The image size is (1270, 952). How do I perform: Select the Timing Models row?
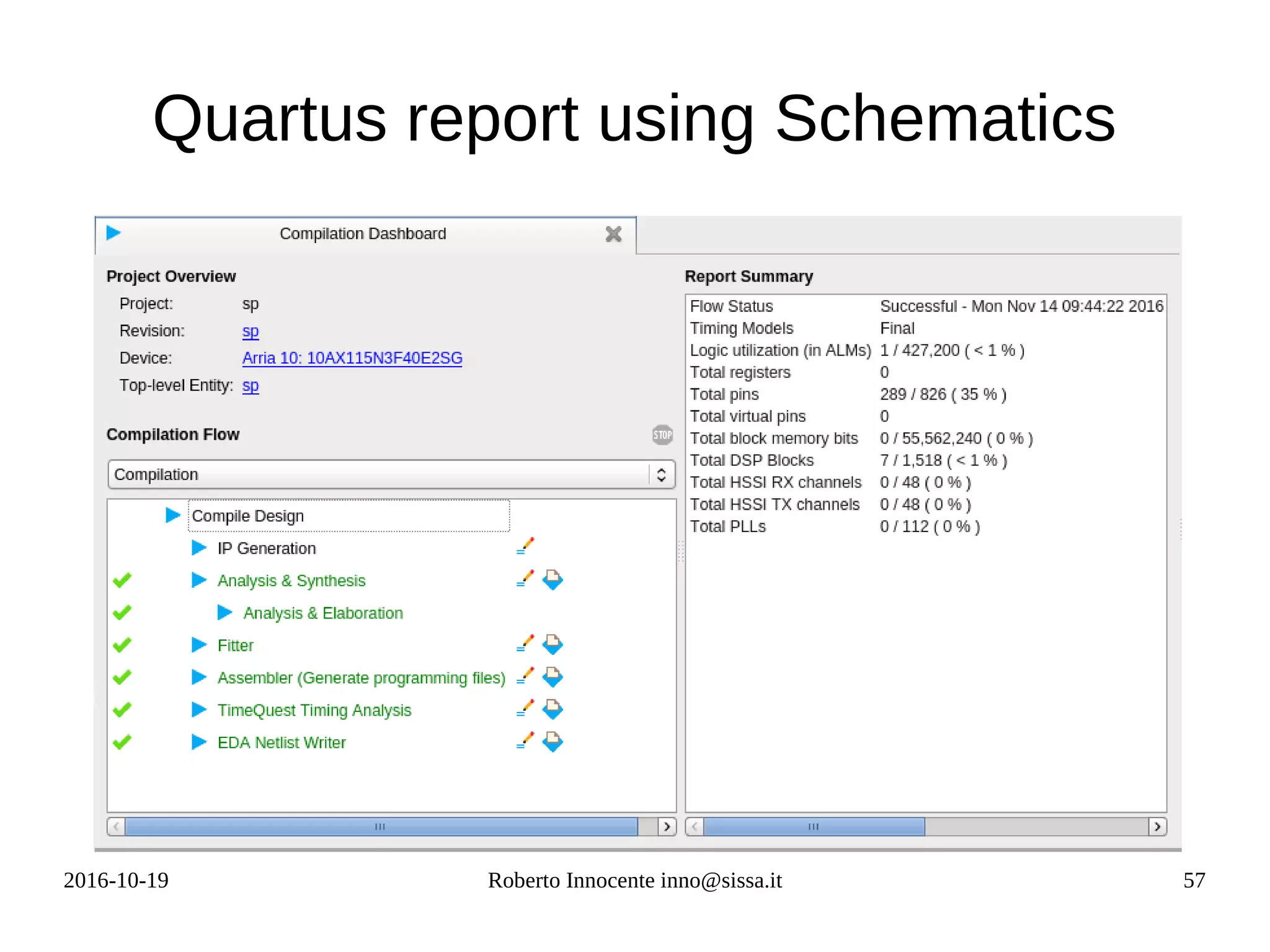point(926,328)
